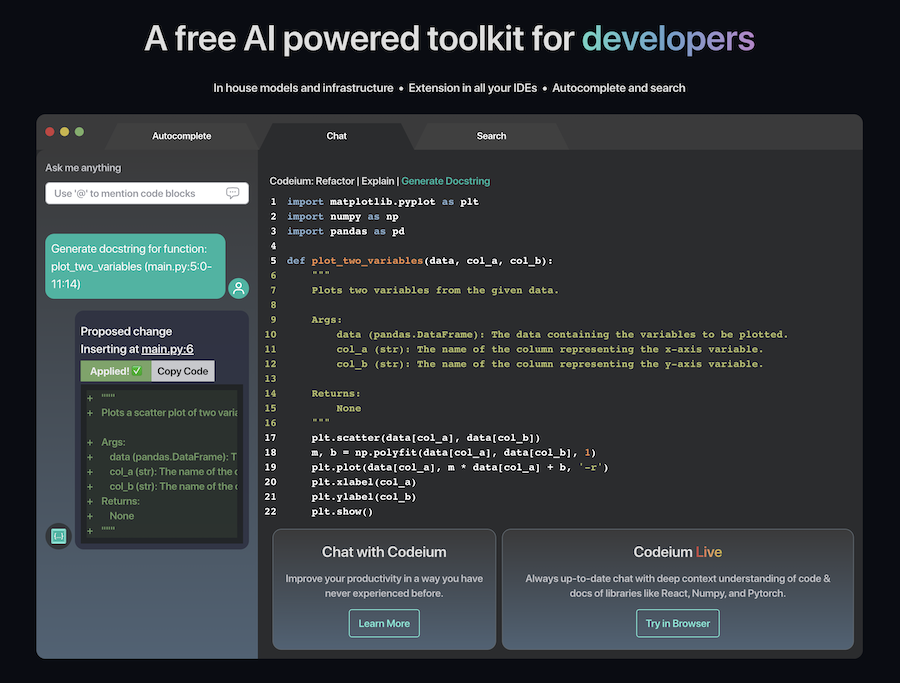Click the 'np.polyfit' line of code
The width and height of the screenshot is (900, 683).
coord(454,453)
